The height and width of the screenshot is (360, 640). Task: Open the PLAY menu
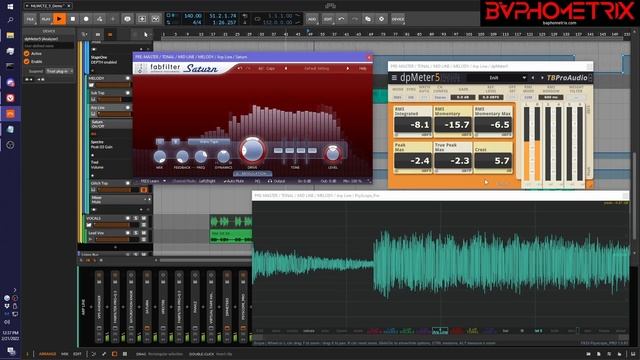tap(46, 19)
